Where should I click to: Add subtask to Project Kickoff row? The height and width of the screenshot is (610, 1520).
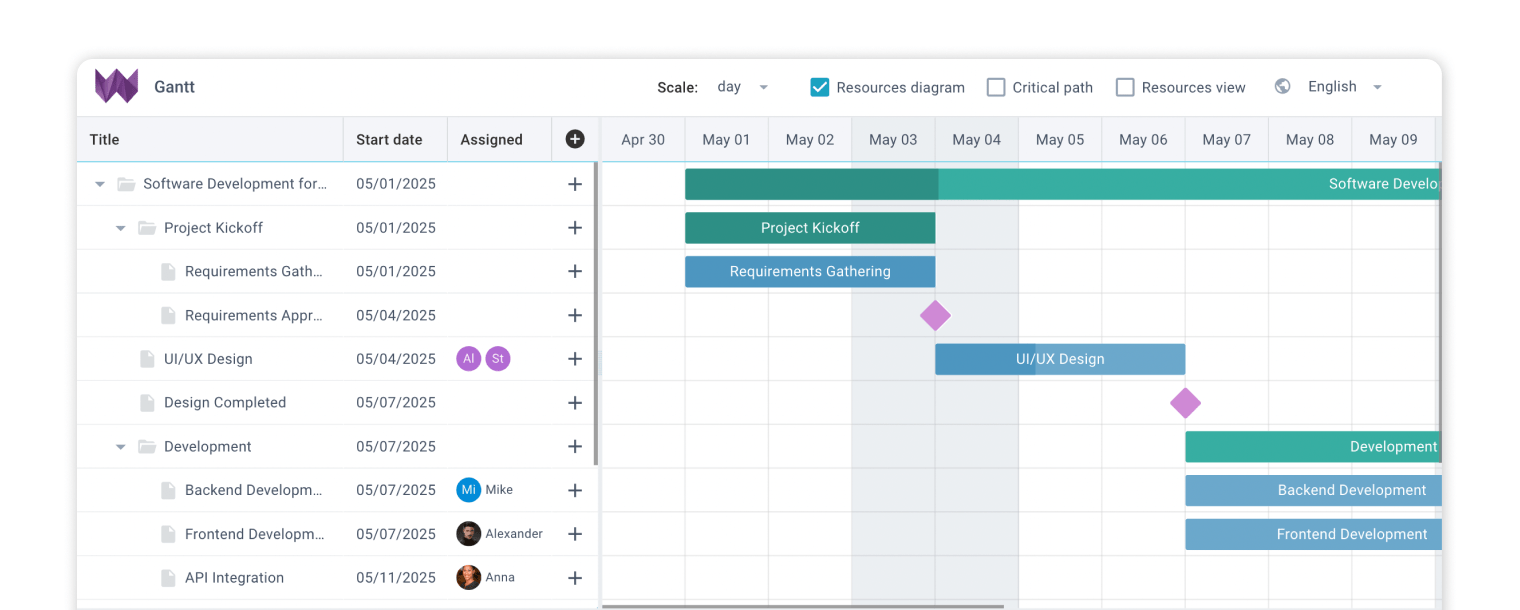click(575, 228)
